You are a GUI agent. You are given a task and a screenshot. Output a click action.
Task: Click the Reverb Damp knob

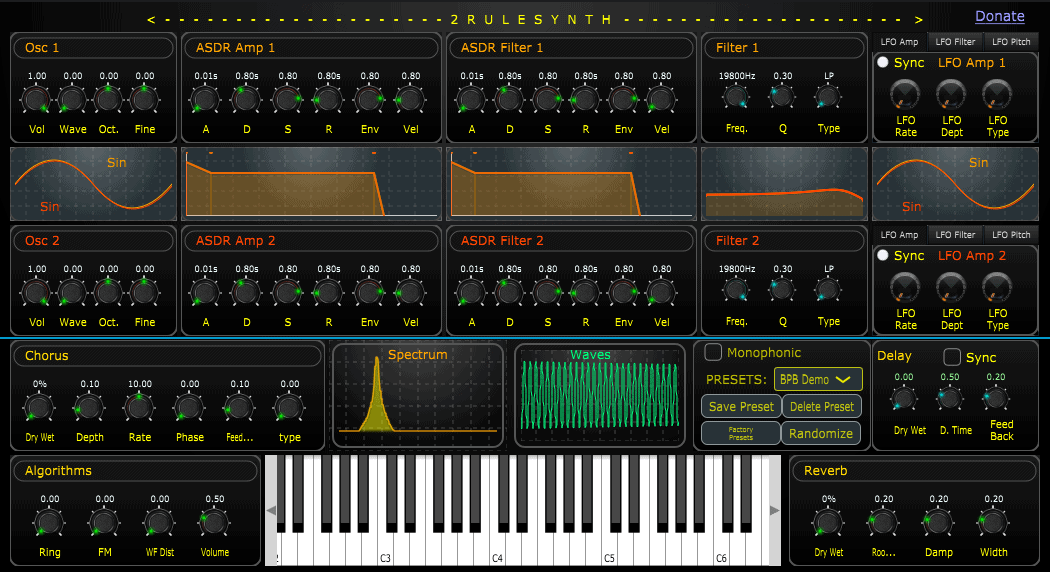[938, 522]
